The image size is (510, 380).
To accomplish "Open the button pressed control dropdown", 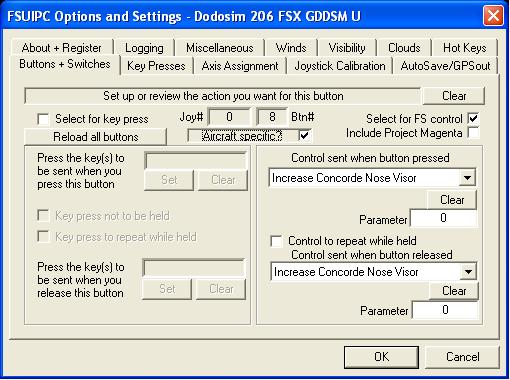I will pos(467,178).
